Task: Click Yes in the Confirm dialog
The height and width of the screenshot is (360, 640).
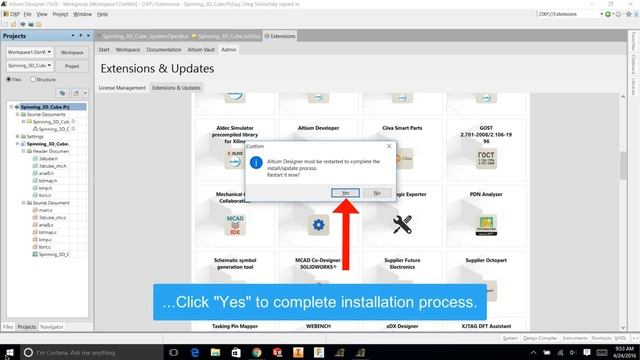Action: point(345,193)
